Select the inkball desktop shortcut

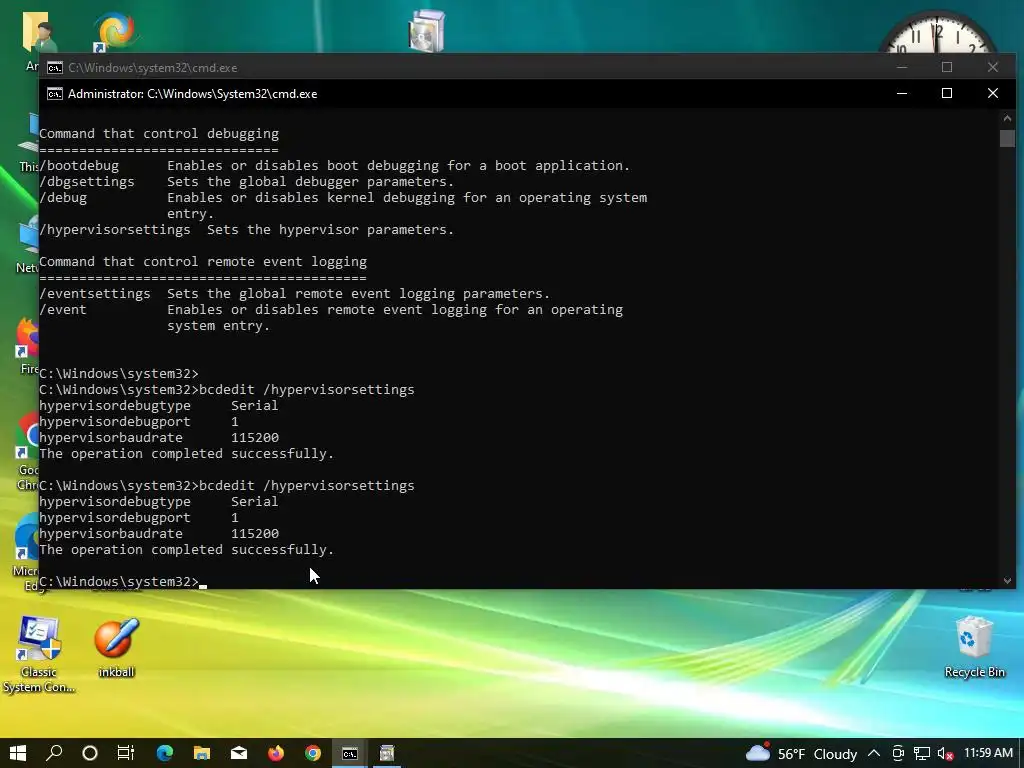tap(116, 647)
